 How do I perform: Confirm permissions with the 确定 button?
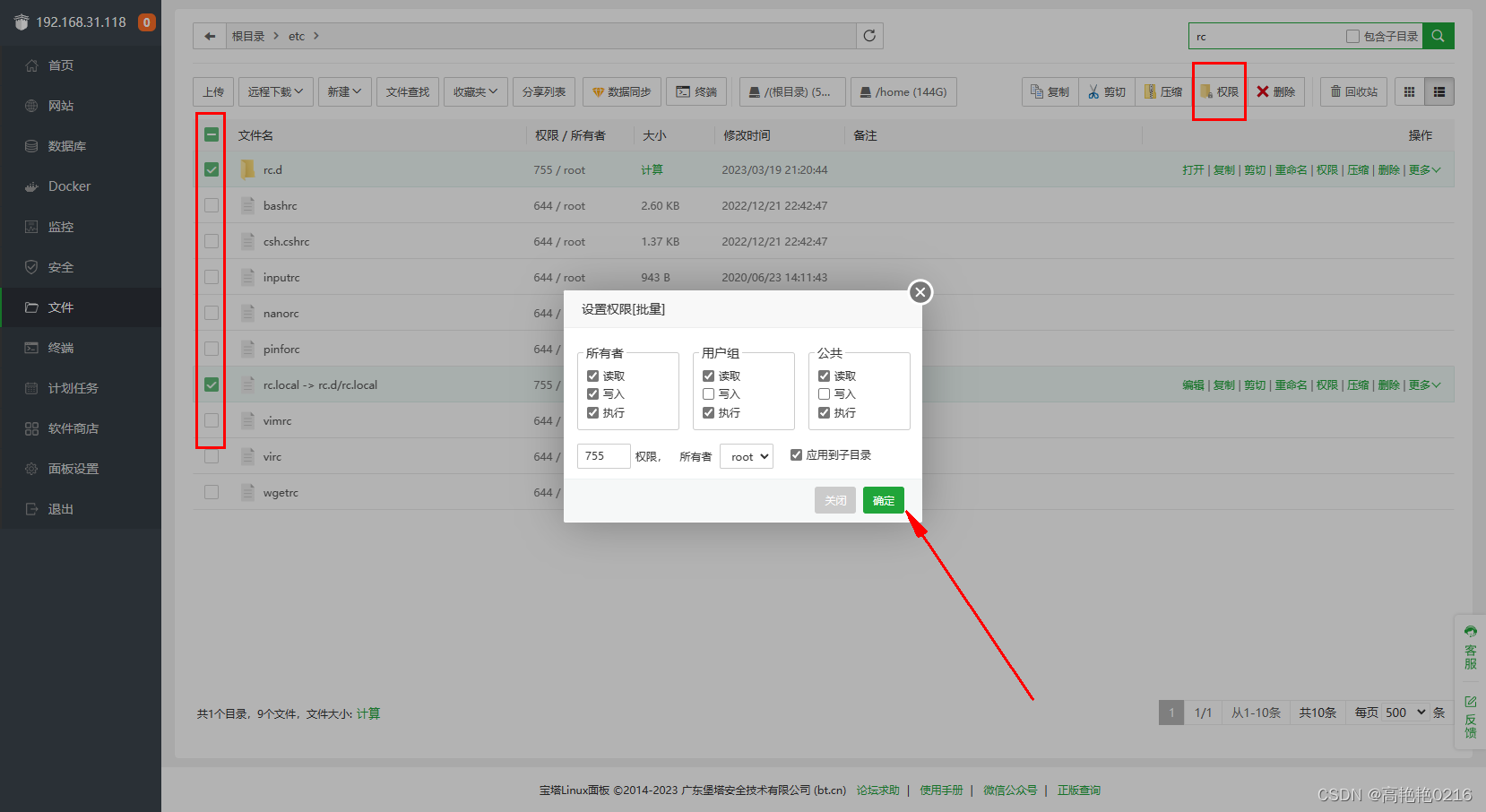click(x=883, y=500)
